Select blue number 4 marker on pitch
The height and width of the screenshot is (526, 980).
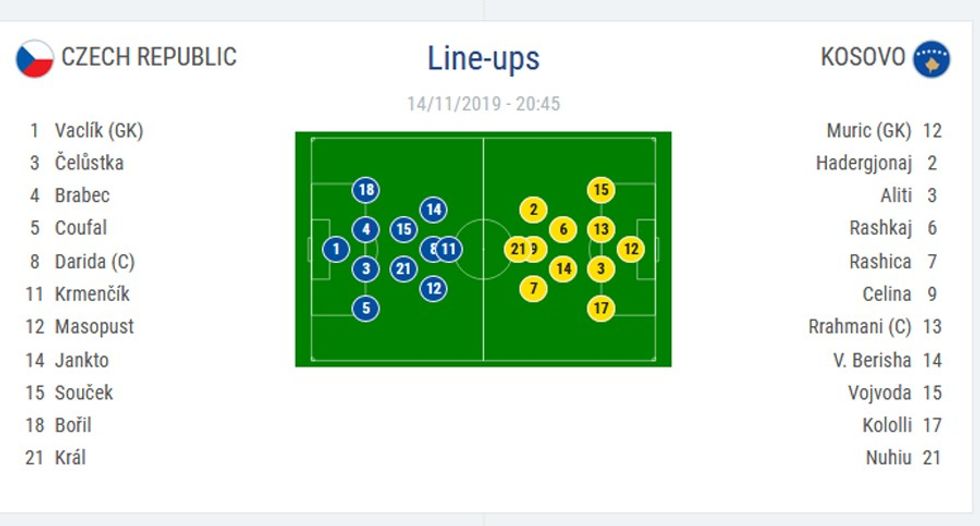(x=366, y=229)
